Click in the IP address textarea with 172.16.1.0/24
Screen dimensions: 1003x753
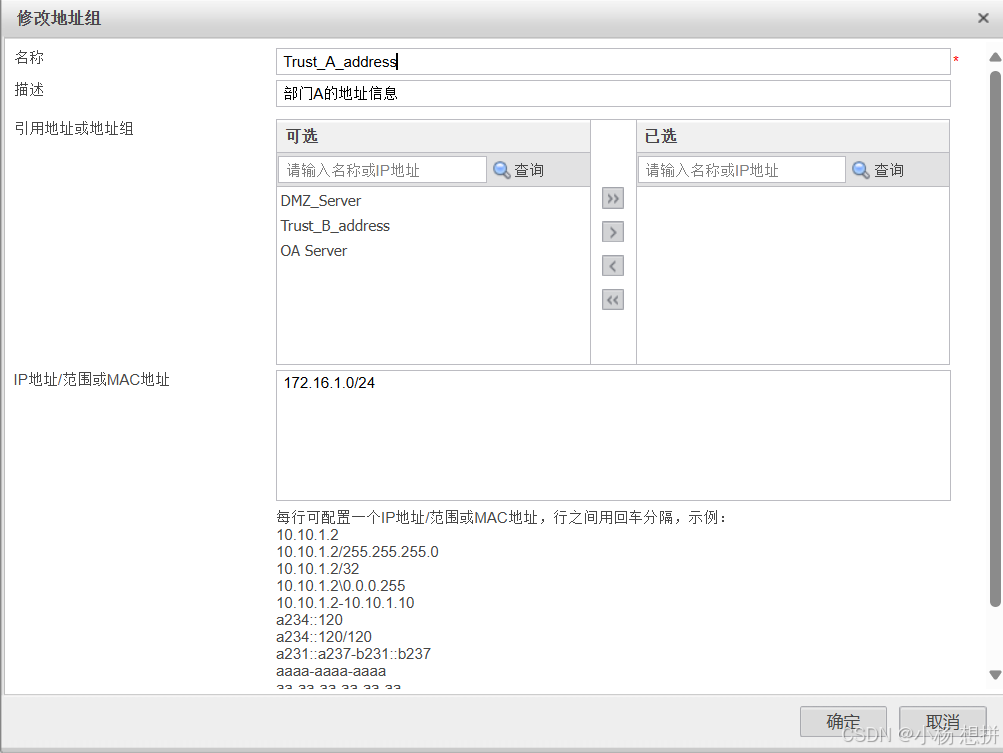tap(613, 435)
